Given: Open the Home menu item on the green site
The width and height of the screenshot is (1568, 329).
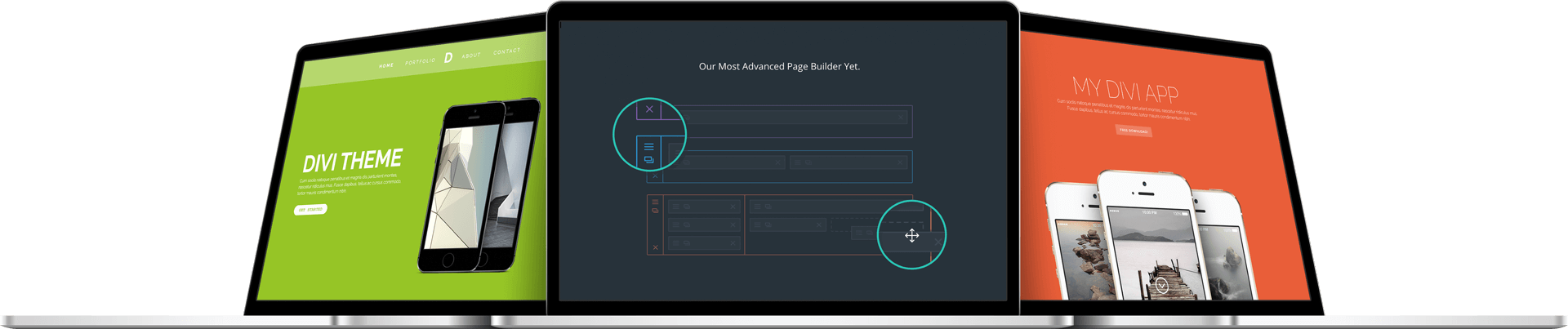Looking at the screenshot, I should tap(386, 64).
